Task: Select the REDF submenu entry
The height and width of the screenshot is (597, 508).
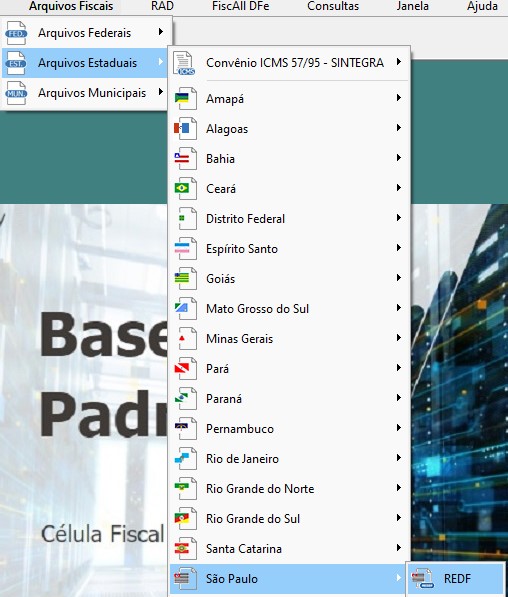Action: click(456, 579)
